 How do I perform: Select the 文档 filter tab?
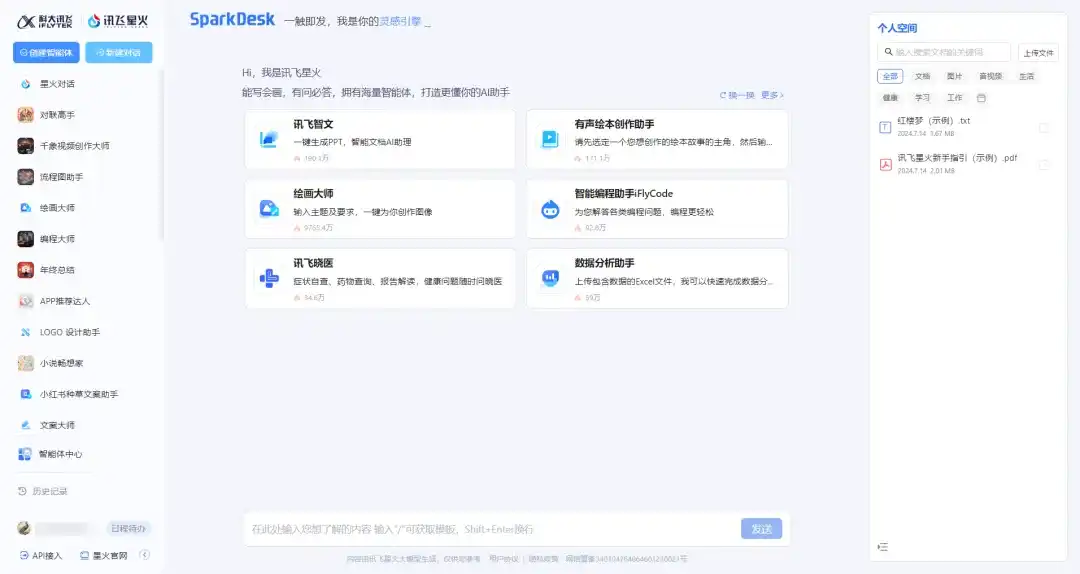click(922, 76)
